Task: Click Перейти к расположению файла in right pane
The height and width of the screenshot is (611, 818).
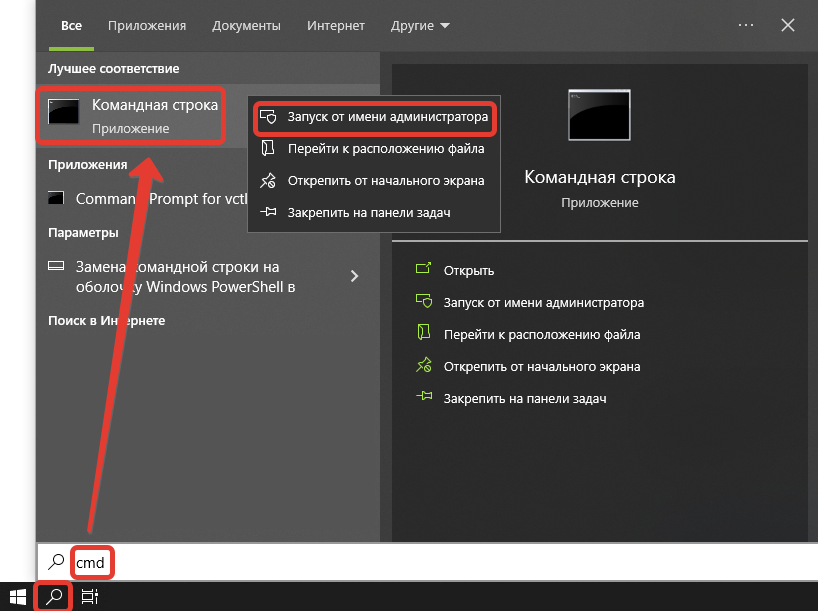Action: [x=542, y=334]
